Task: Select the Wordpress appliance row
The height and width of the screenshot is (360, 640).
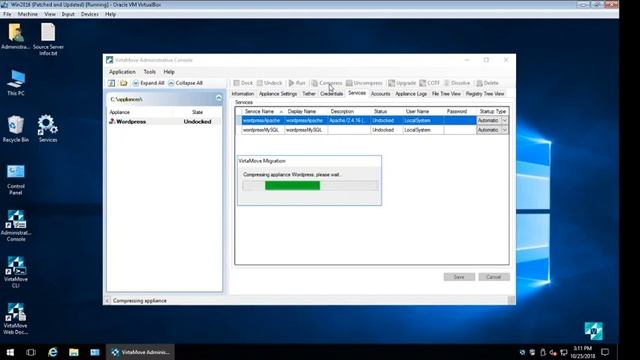Action: [163, 122]
